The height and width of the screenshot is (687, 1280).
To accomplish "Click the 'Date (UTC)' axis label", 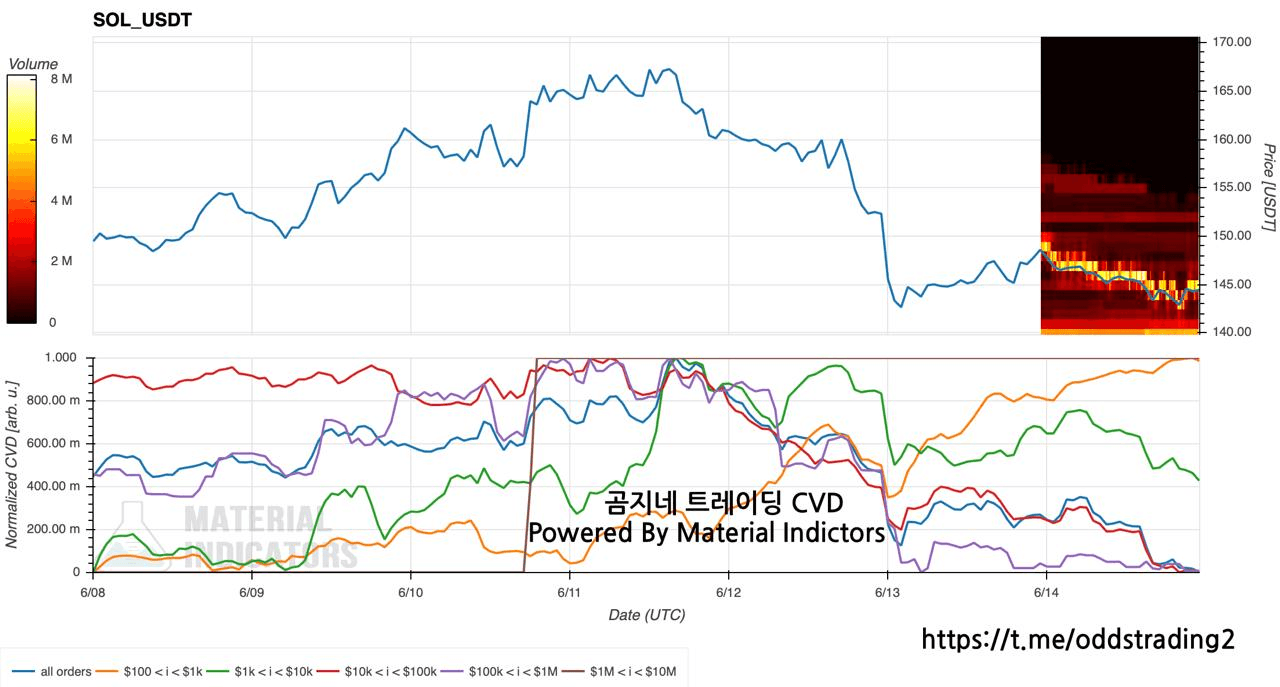I will 646,615.
